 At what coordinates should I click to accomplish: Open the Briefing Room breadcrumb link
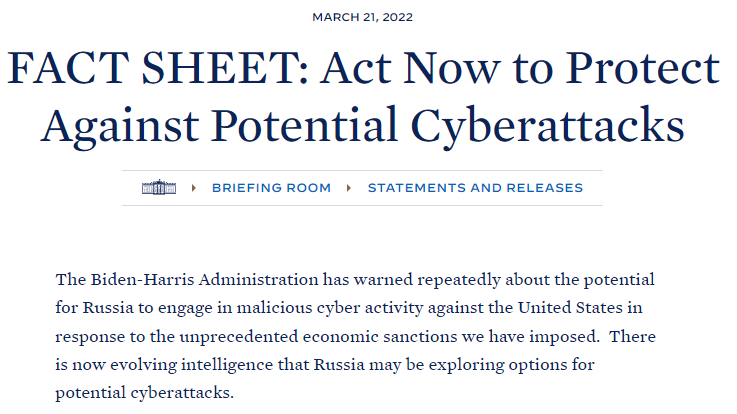point(271,188)
